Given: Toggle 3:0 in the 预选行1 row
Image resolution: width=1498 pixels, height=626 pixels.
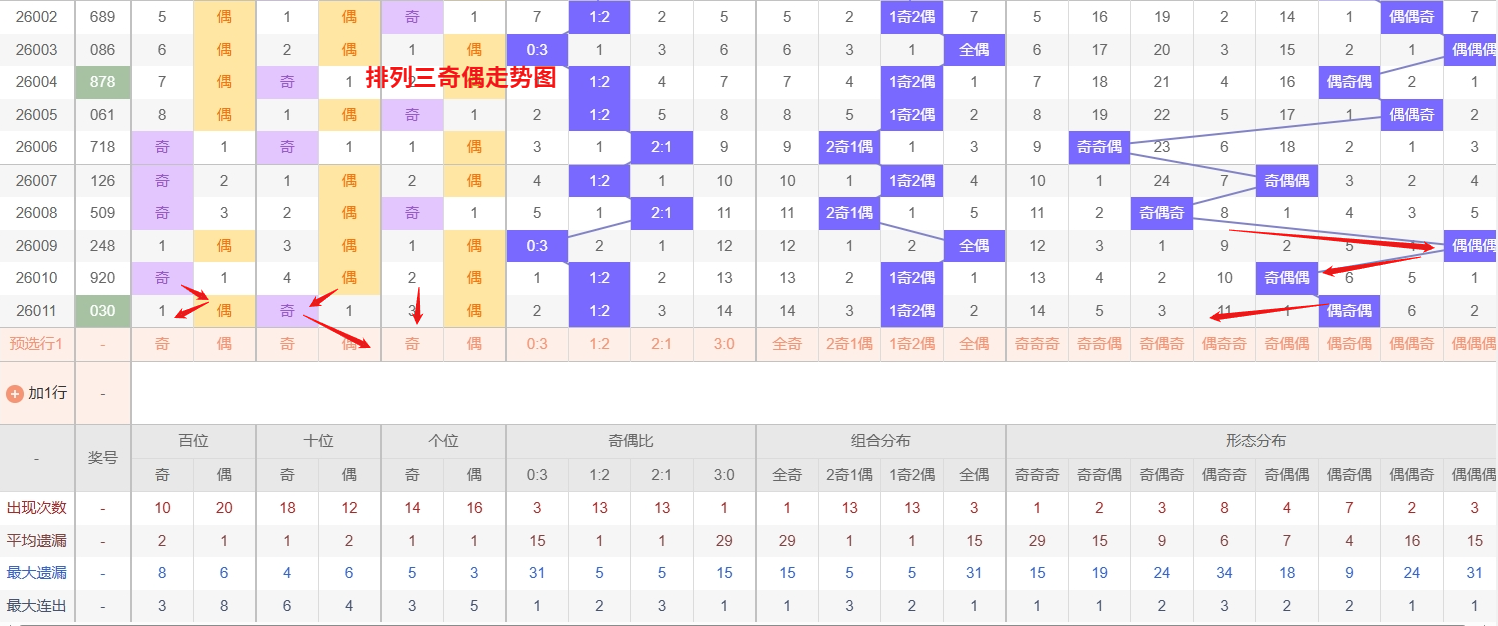Looking at the screenshot, I should pyautogui.click(x=724, y=343).
